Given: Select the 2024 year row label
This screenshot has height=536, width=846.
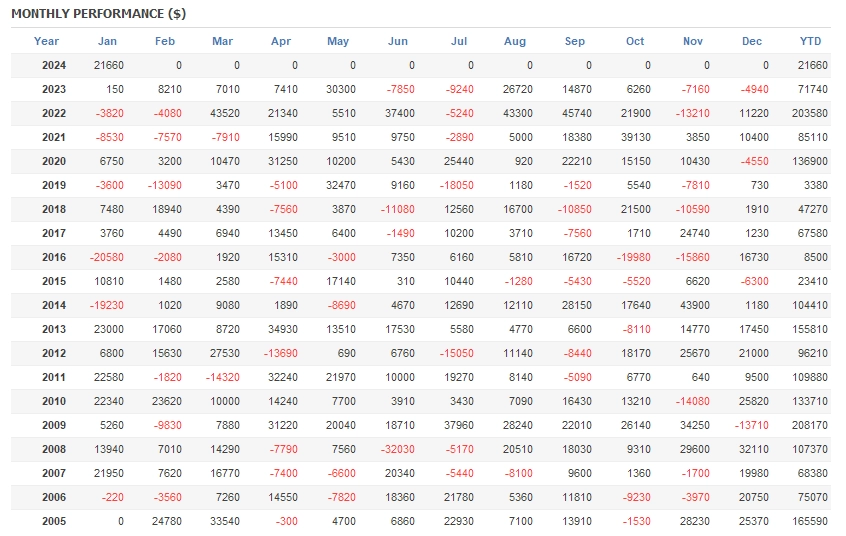Looking at the screenshot, I should [x=54, y=66].
